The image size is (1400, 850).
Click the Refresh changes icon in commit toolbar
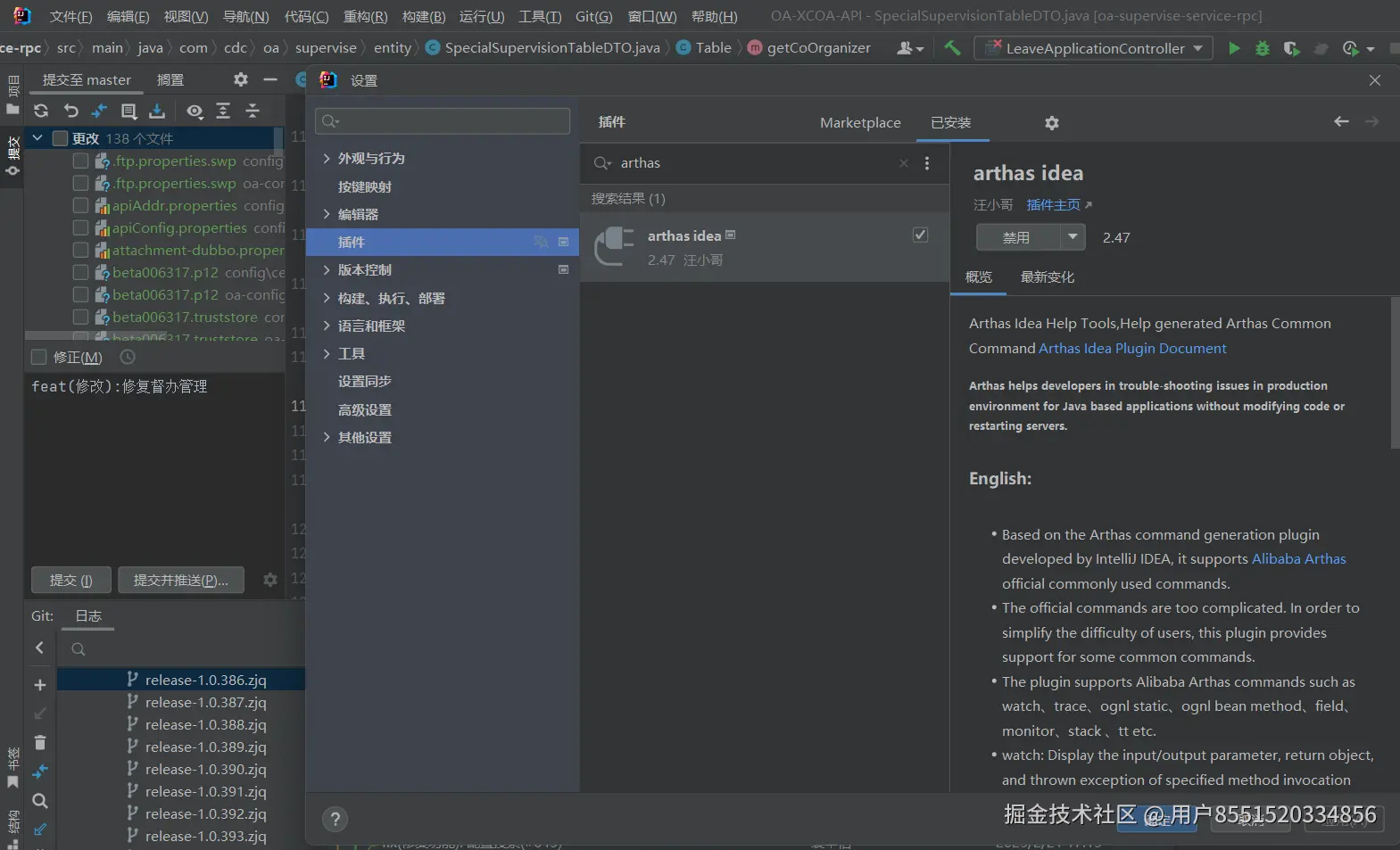41,111
